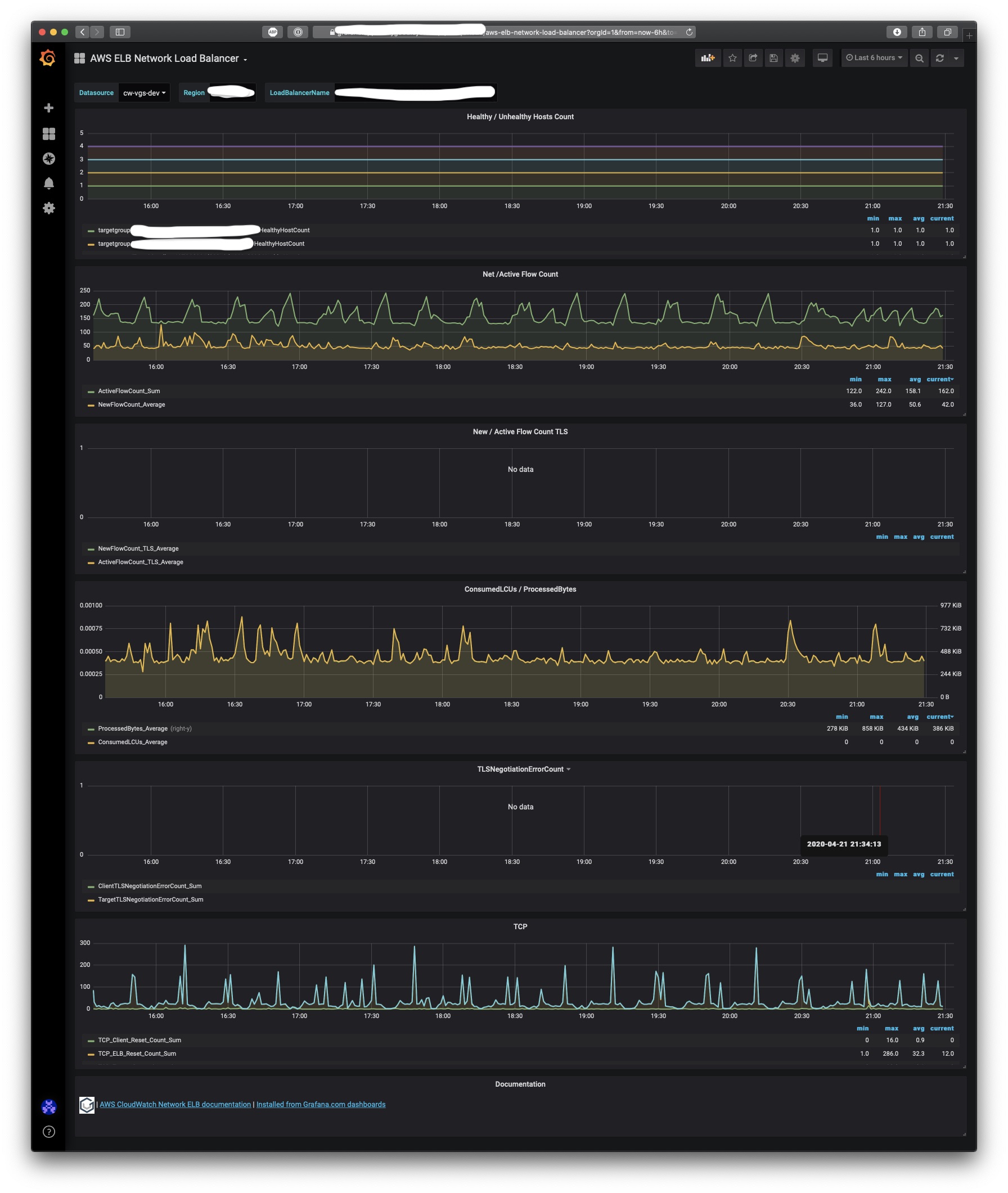The height and width of the screenshot is (1193, 1008).
Task: Toggle the ClientTLSNegotiationErrorCount_Sum series
Action: pyautogui.click(x=150, y=887)
